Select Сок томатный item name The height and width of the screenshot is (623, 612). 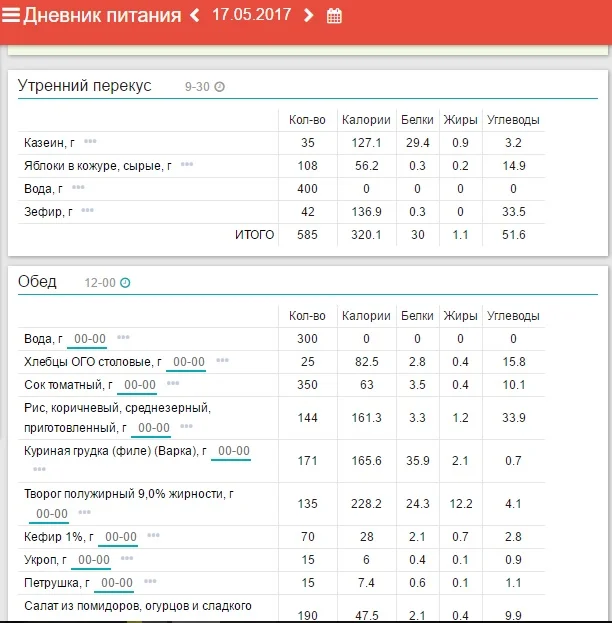point(68,385)
